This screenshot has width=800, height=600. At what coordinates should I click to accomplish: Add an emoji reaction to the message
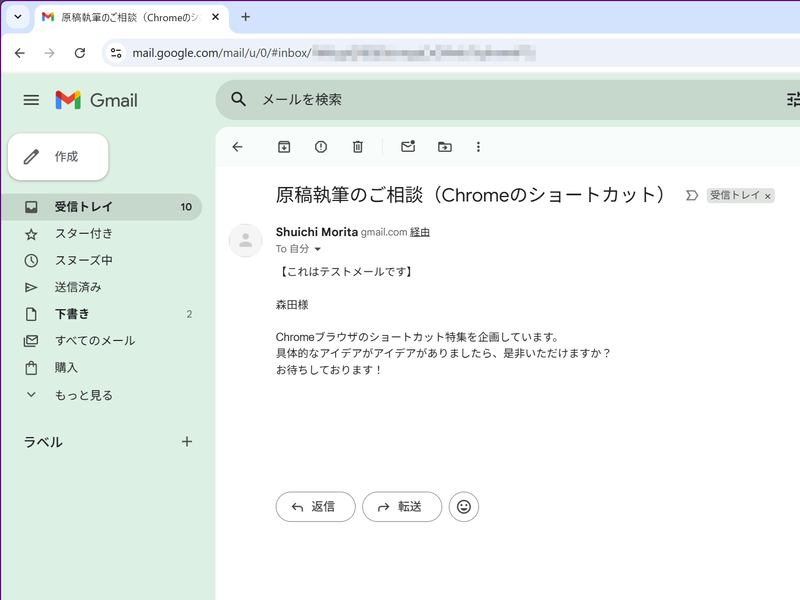pos(463,507)
